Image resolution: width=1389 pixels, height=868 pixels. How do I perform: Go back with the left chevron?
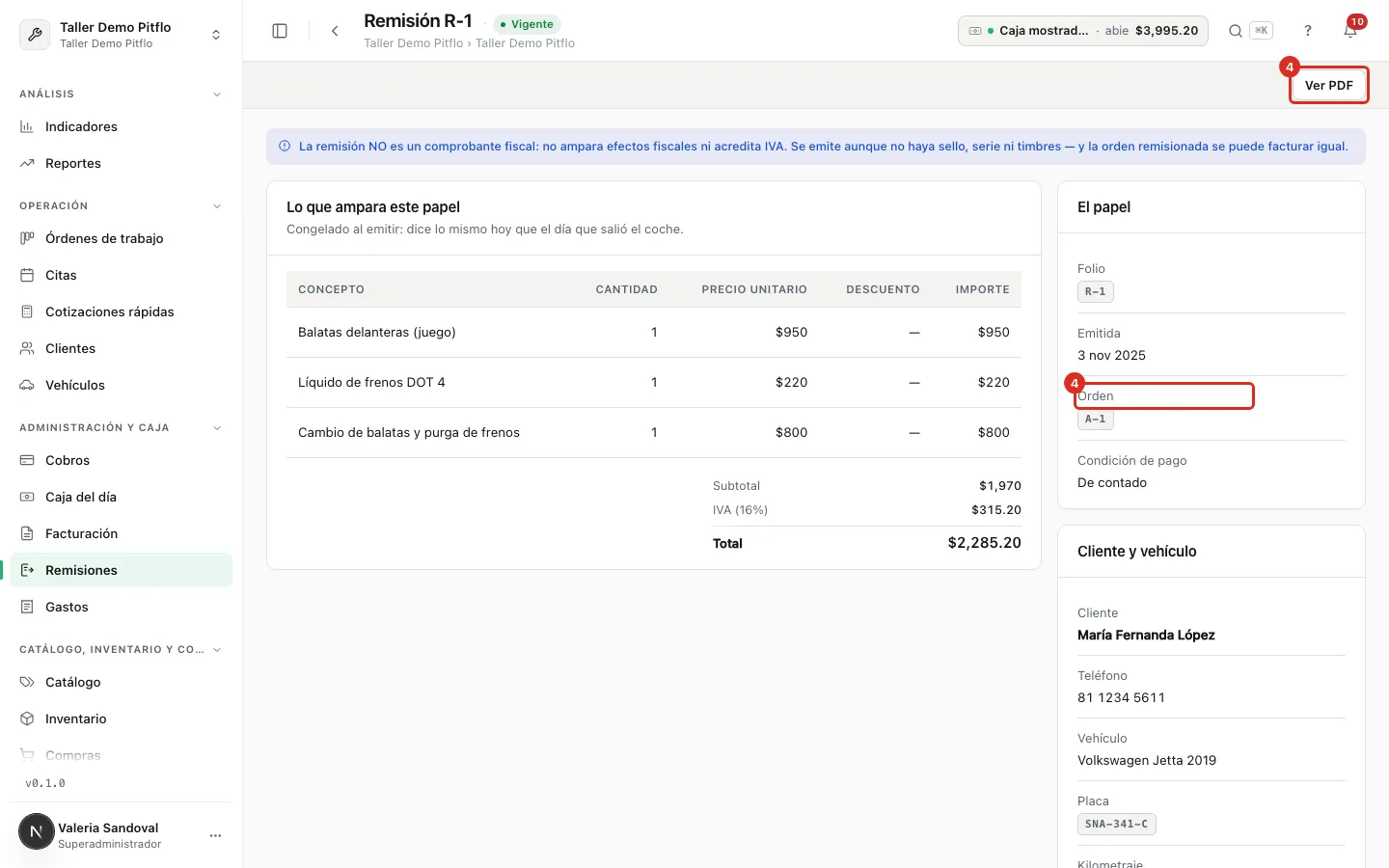tap(335, 31)
